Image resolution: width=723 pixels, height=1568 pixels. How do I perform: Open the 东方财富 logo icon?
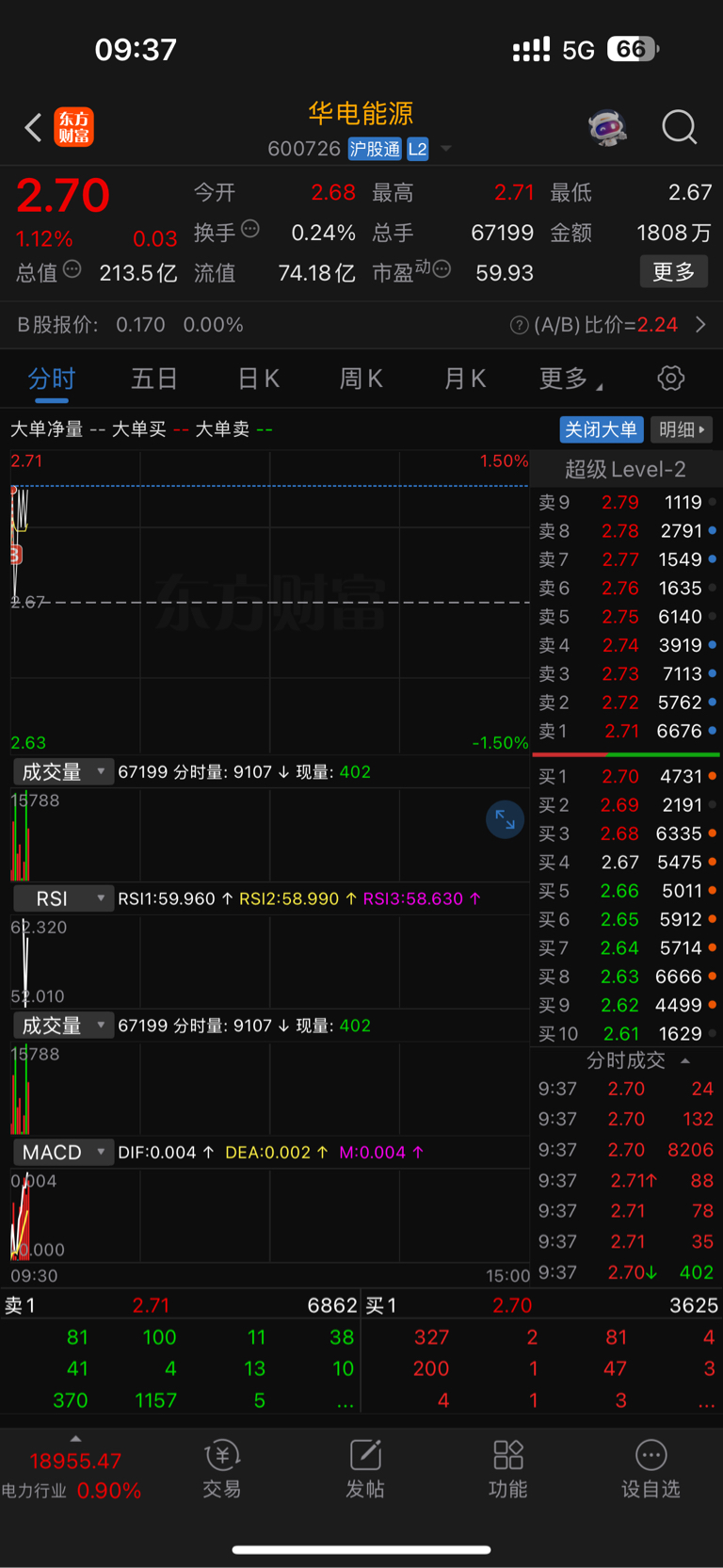[73, 127]
